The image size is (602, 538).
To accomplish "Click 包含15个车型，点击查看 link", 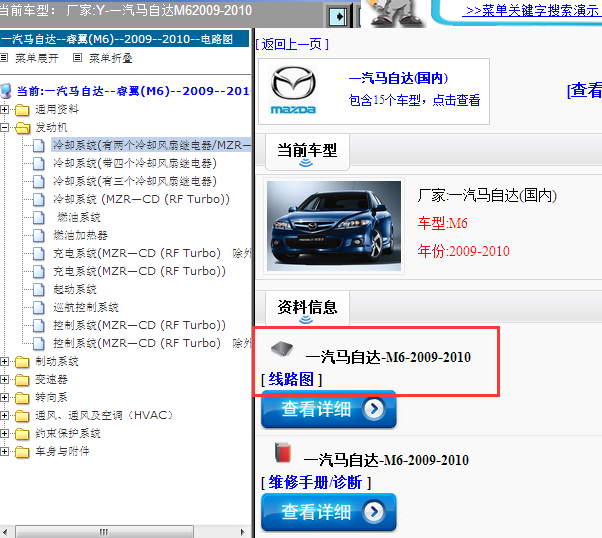I will pos(414,101).
